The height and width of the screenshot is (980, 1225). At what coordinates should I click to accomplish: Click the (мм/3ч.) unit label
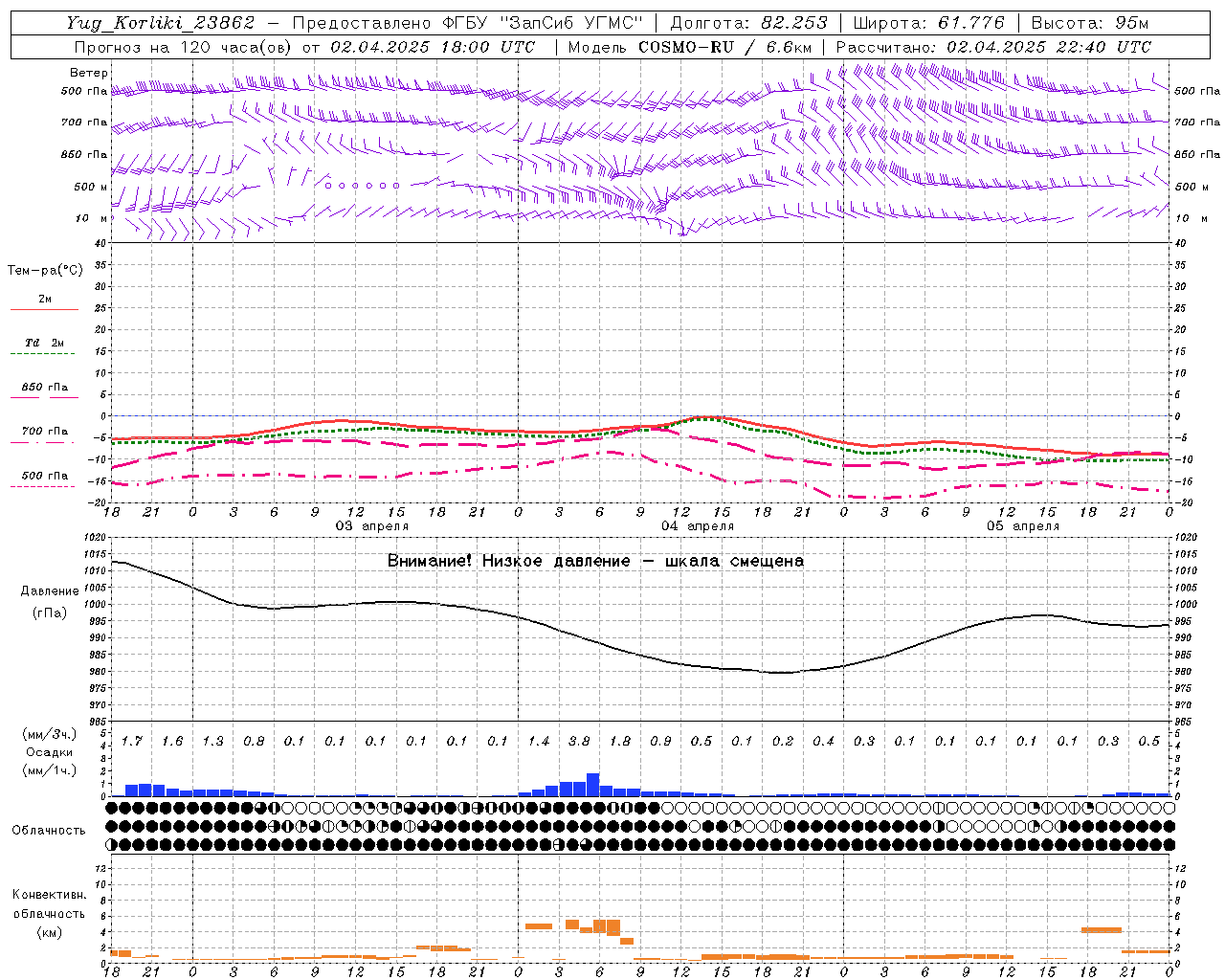pyautogui.click(x=50, y=734)
